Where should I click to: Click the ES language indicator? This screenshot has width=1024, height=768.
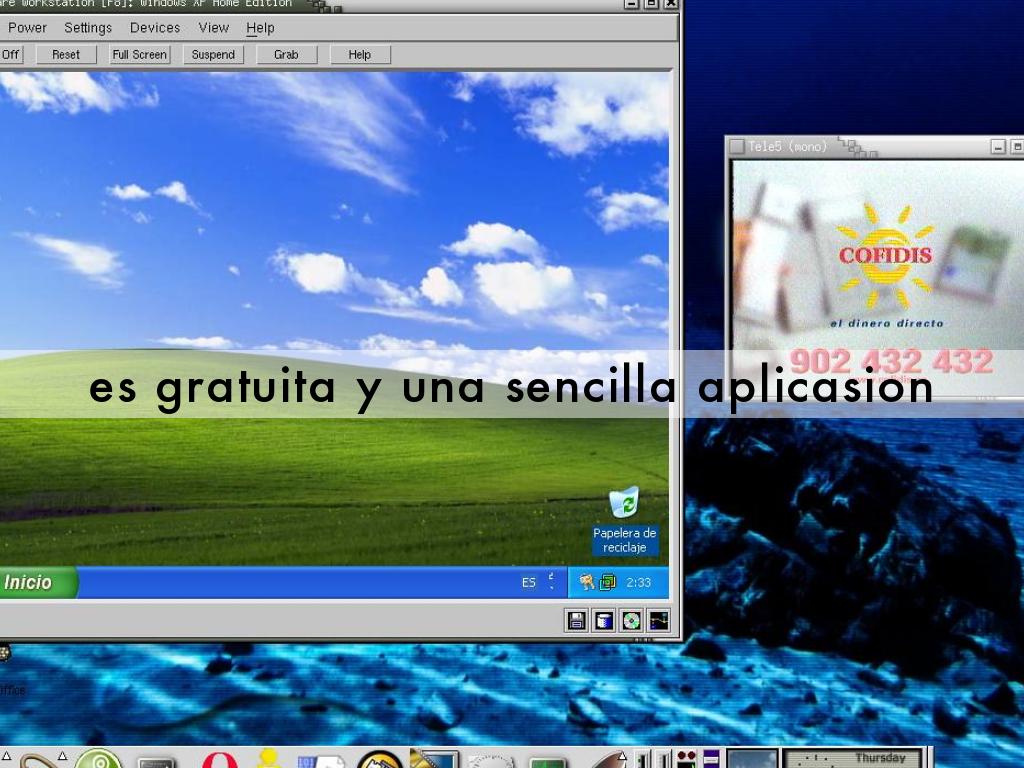pos(528,582)
